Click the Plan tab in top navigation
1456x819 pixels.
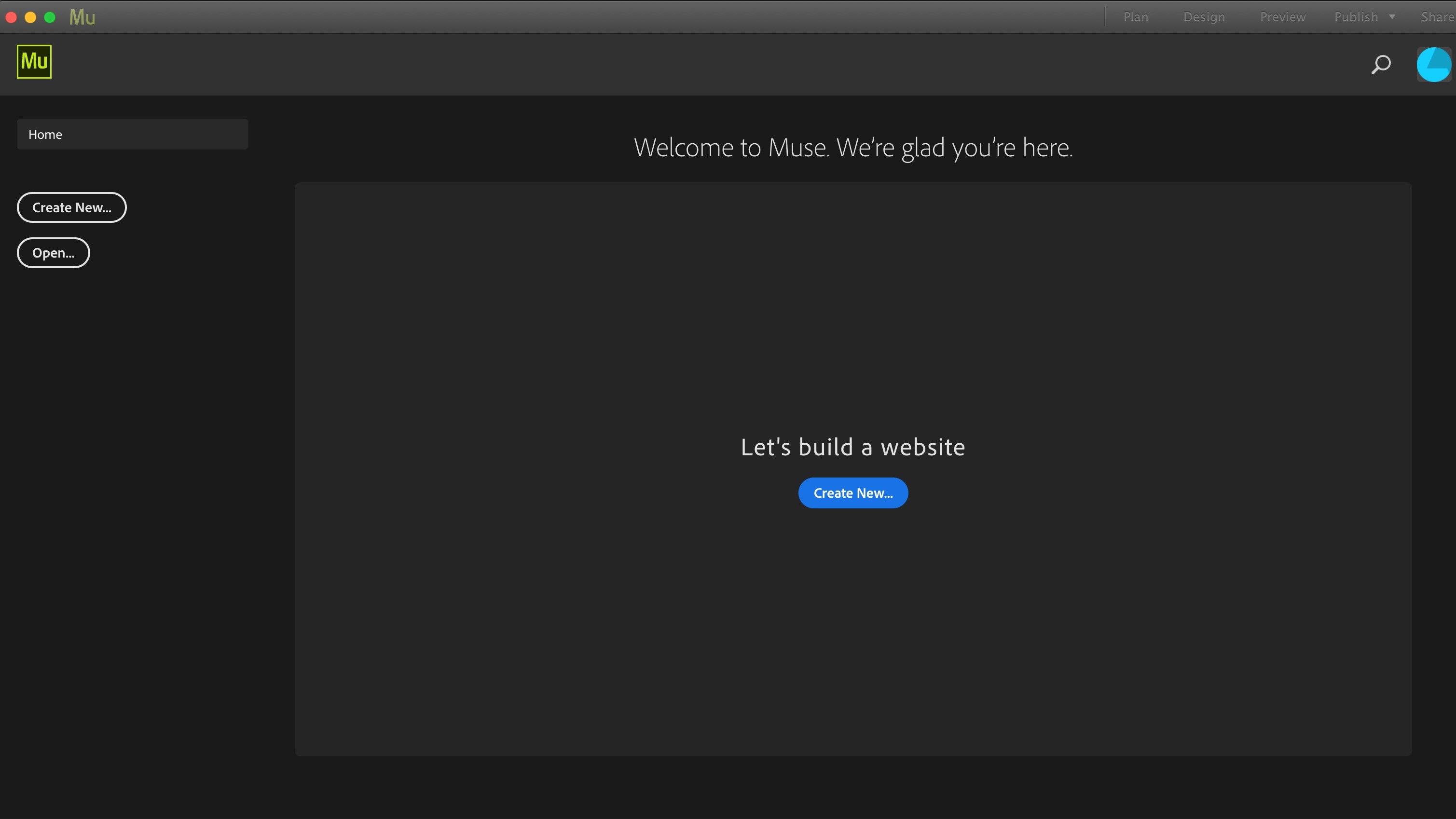[1135, 16]
